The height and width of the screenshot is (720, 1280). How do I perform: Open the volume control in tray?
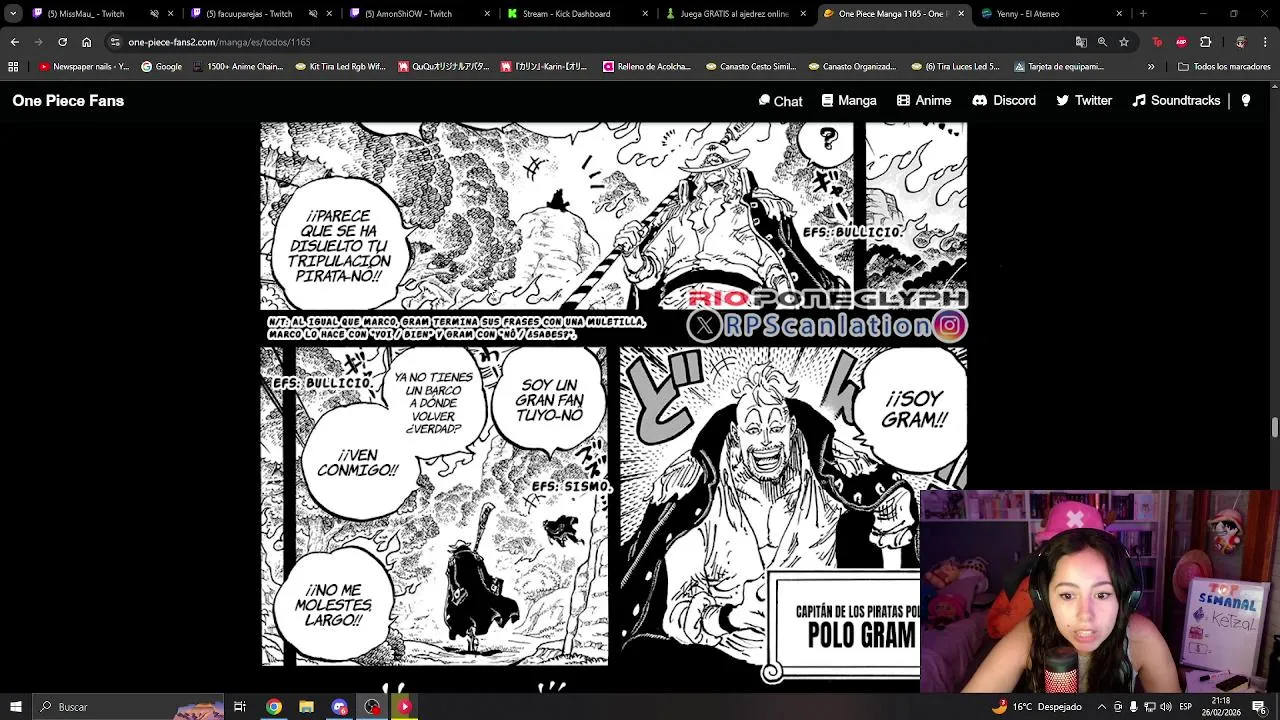tap(1166, 707)
